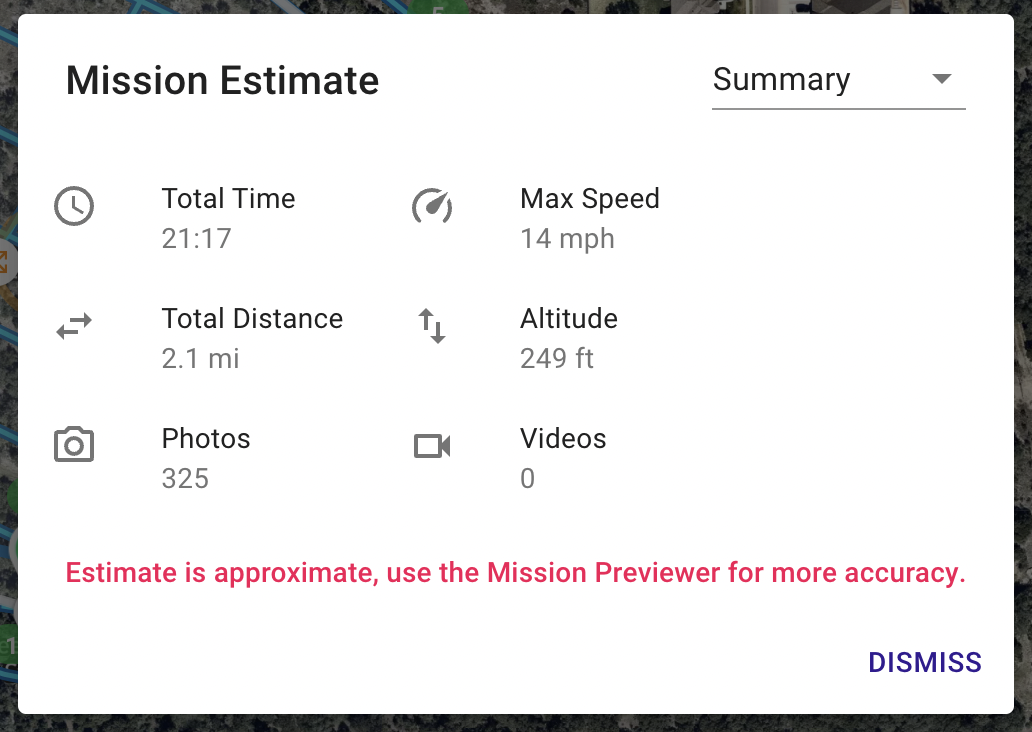Screen dimensions: 1032x732
Task: Click the Altitude label
Action: tap(569, 319)
